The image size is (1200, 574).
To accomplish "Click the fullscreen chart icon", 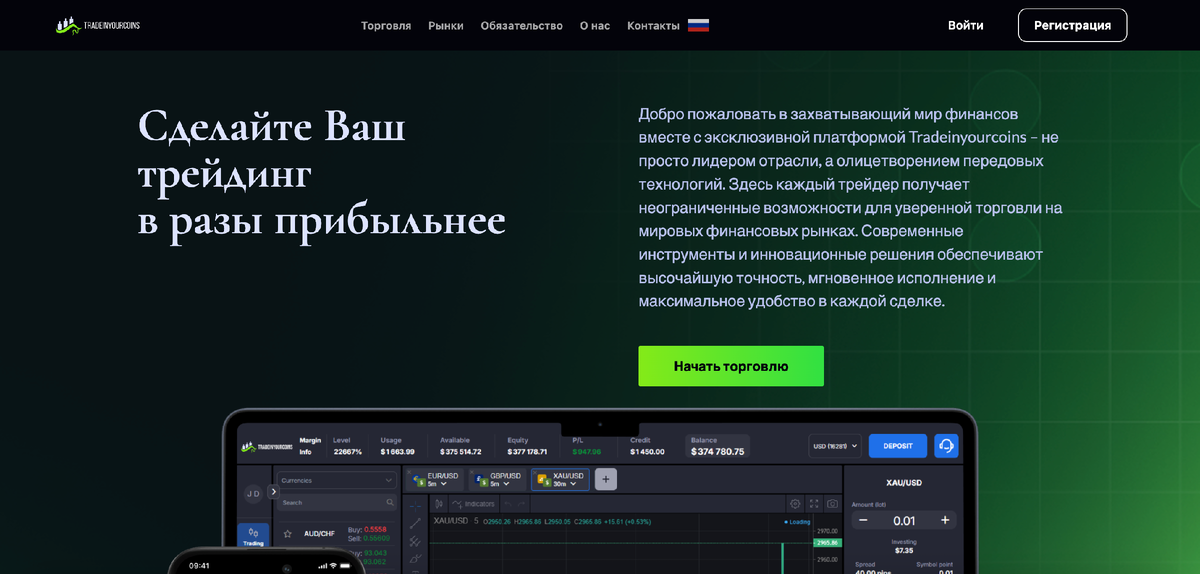I will coord(814,504).
